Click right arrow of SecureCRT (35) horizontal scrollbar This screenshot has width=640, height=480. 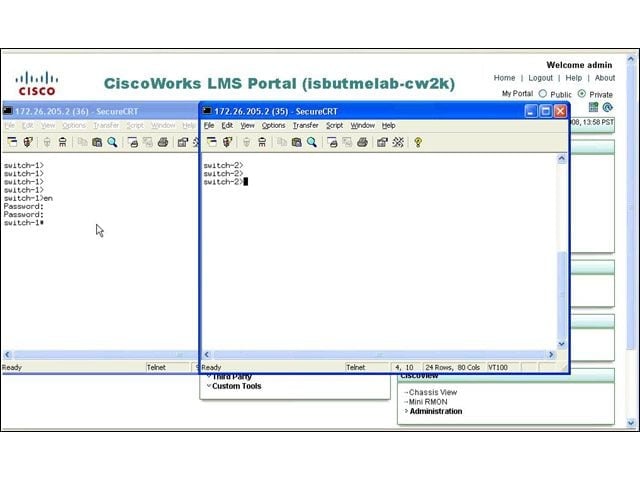551,355
